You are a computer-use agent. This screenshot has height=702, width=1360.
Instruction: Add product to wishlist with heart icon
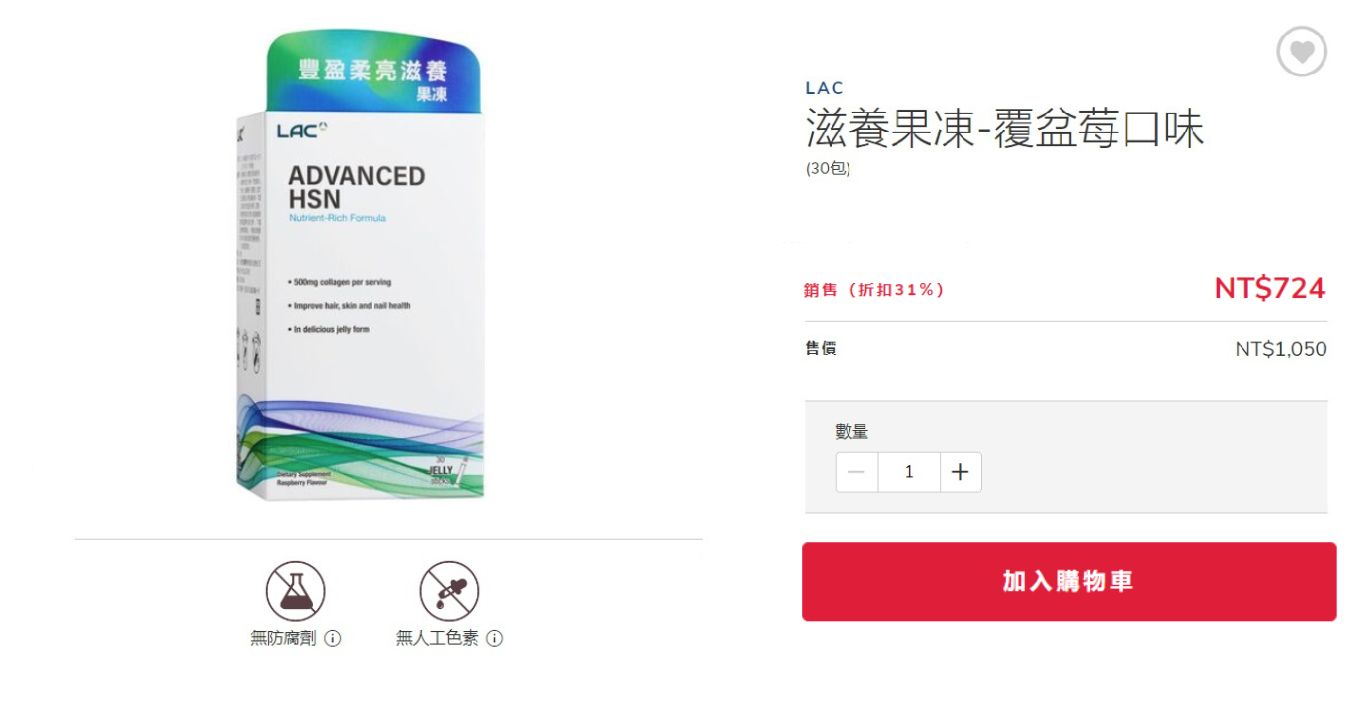pyautogui.click(x=1301, y=52)
